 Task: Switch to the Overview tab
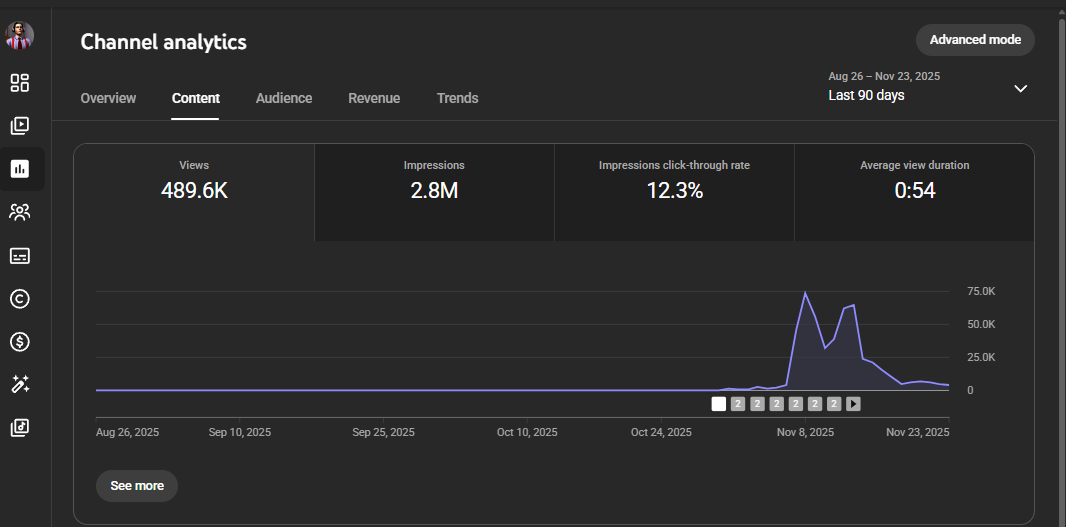point(108,98)
